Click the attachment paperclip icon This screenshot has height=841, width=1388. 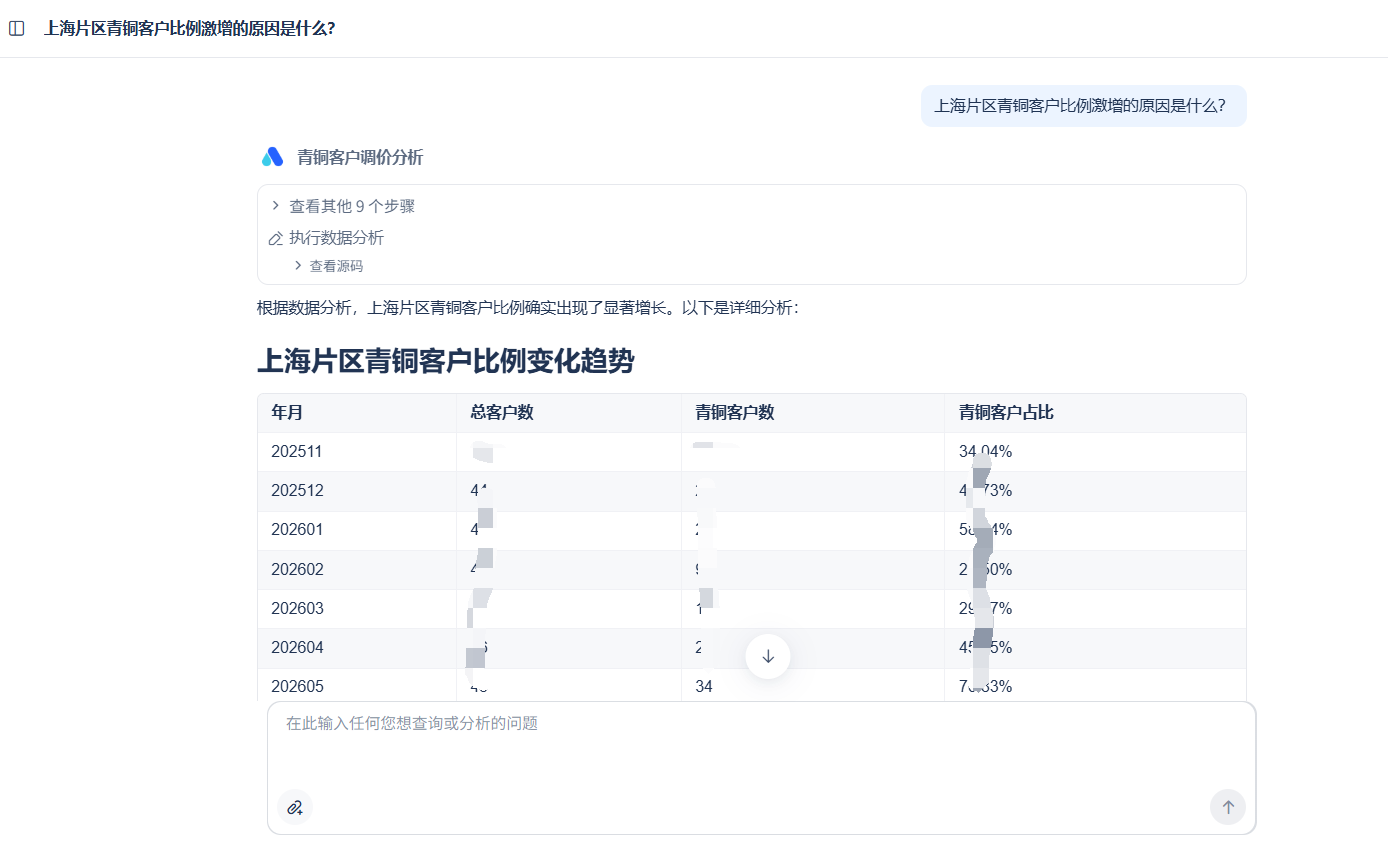pyautogui.click(x=295, y=807)
